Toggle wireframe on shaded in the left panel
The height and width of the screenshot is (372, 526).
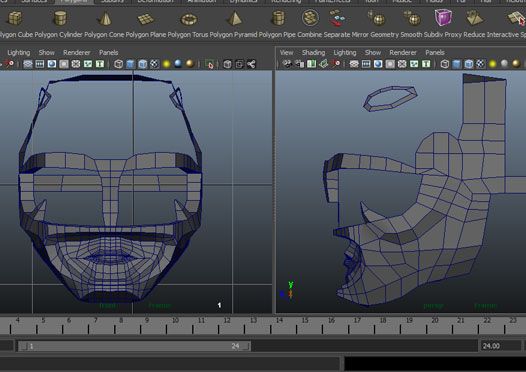(x=142, y=64)
